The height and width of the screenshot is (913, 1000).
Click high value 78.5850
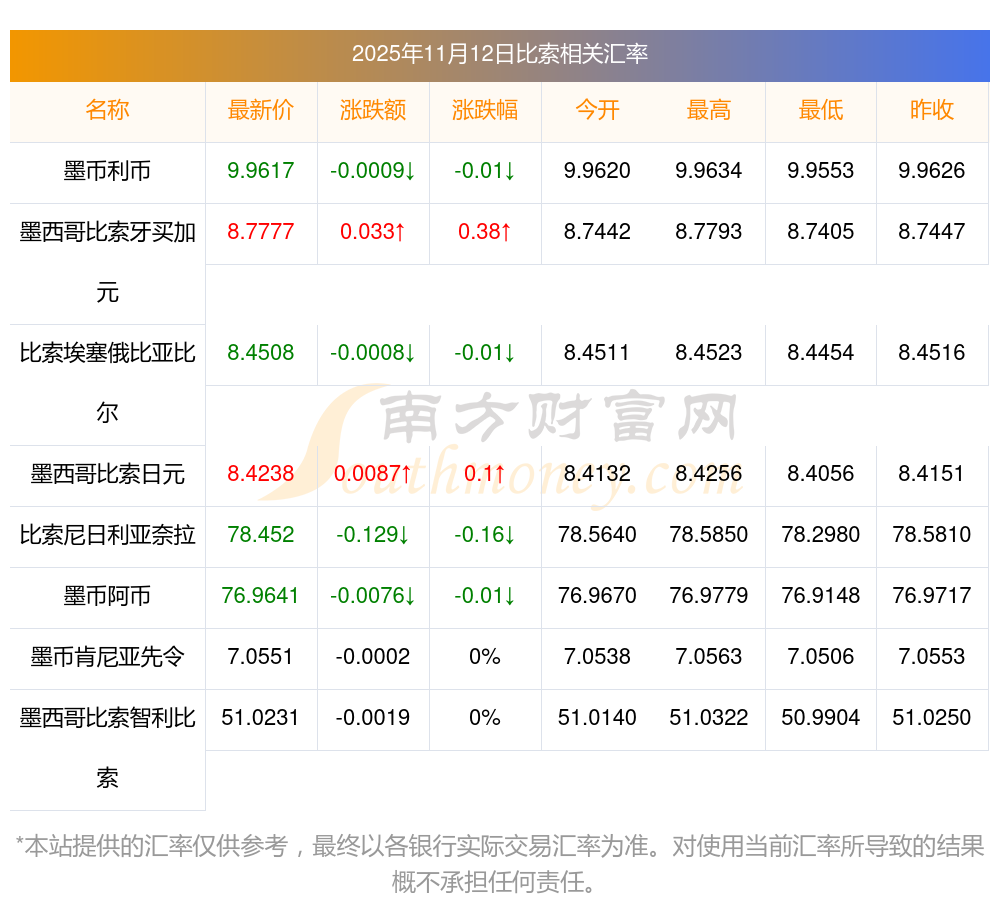coord(709,534)
